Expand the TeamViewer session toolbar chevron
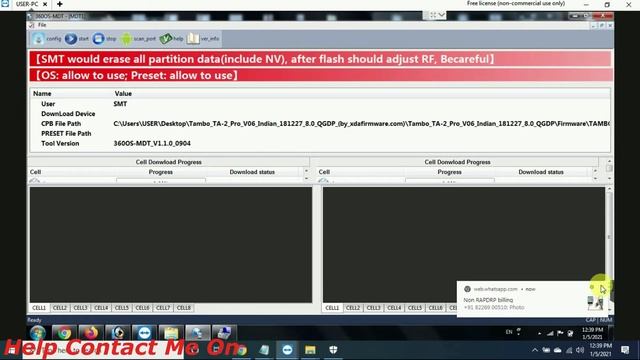This screenshot has width=640, height=360. point(442,16)
